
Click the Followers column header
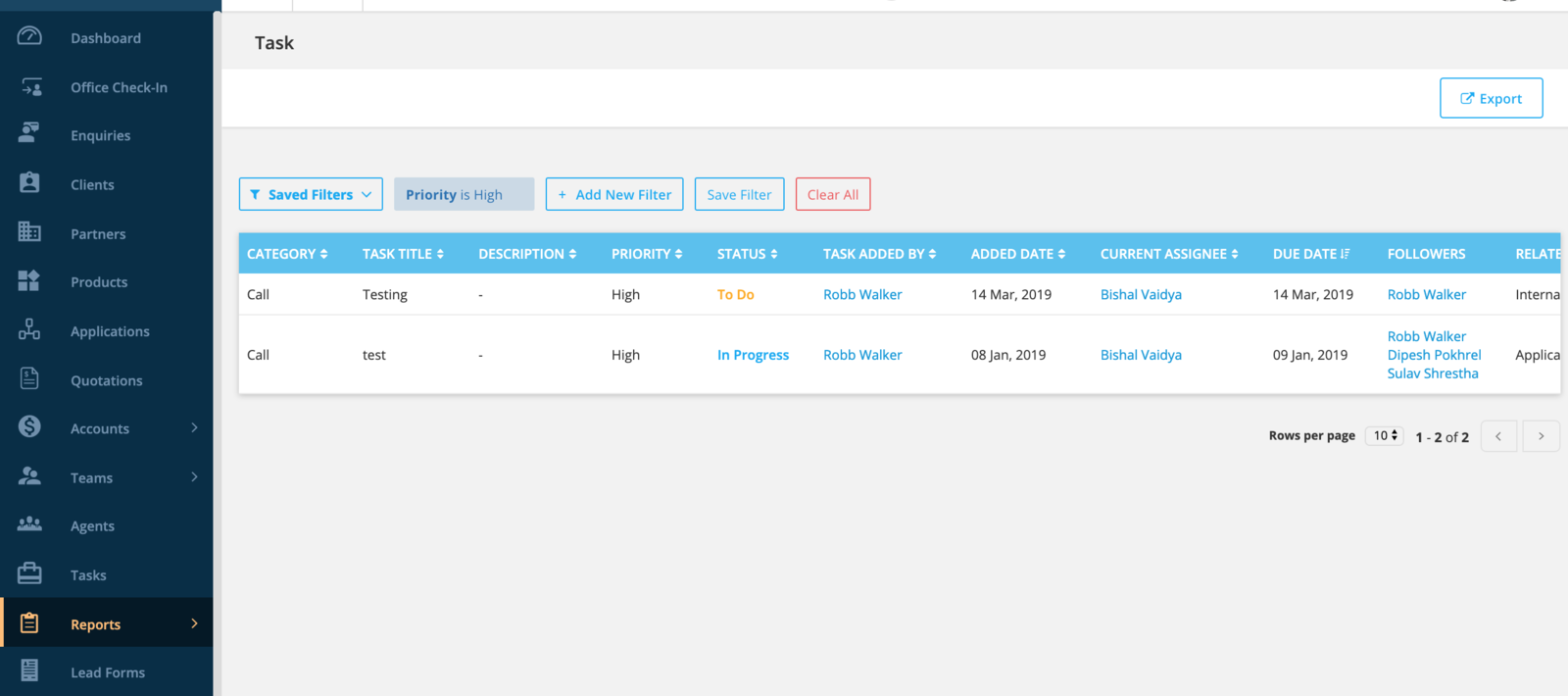point(1427,254)
